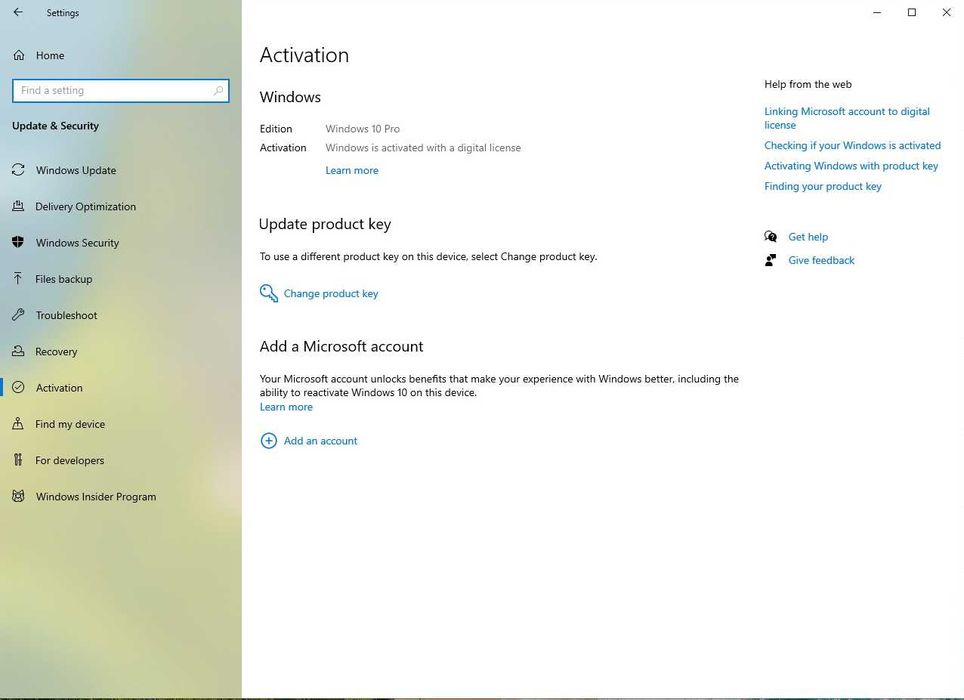Click the back arrow icon in Settings
The width and height of the screenshot is (964, 700).
pos(18,12)
